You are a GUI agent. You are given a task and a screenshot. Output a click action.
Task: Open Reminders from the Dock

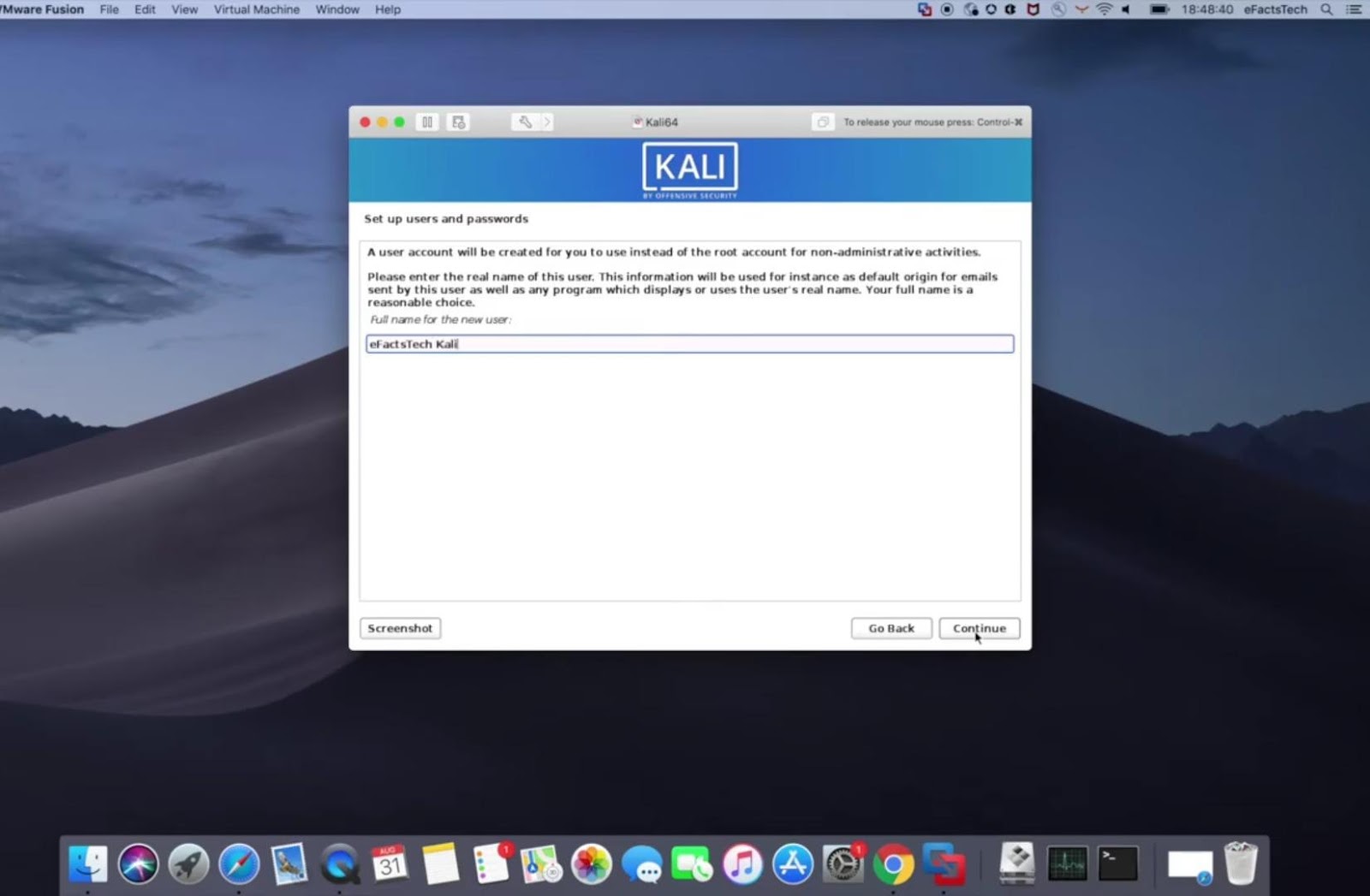491,863
